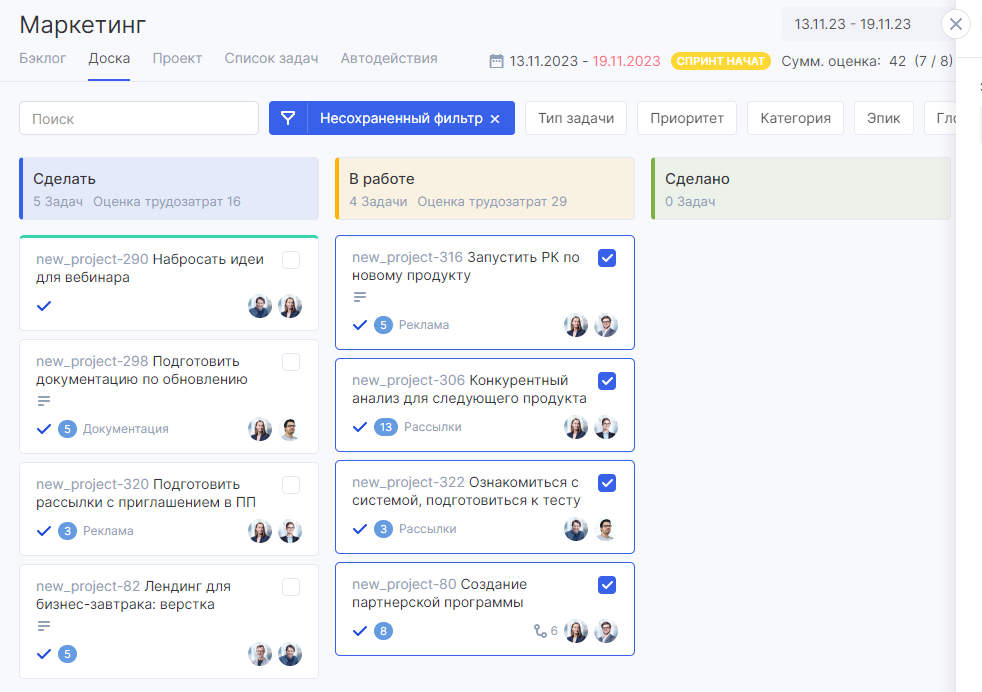982x692 pixels.
Task: Click the subtasks branch icon on new_project-80
Action: pyautogui.click(x=540, y=631)
